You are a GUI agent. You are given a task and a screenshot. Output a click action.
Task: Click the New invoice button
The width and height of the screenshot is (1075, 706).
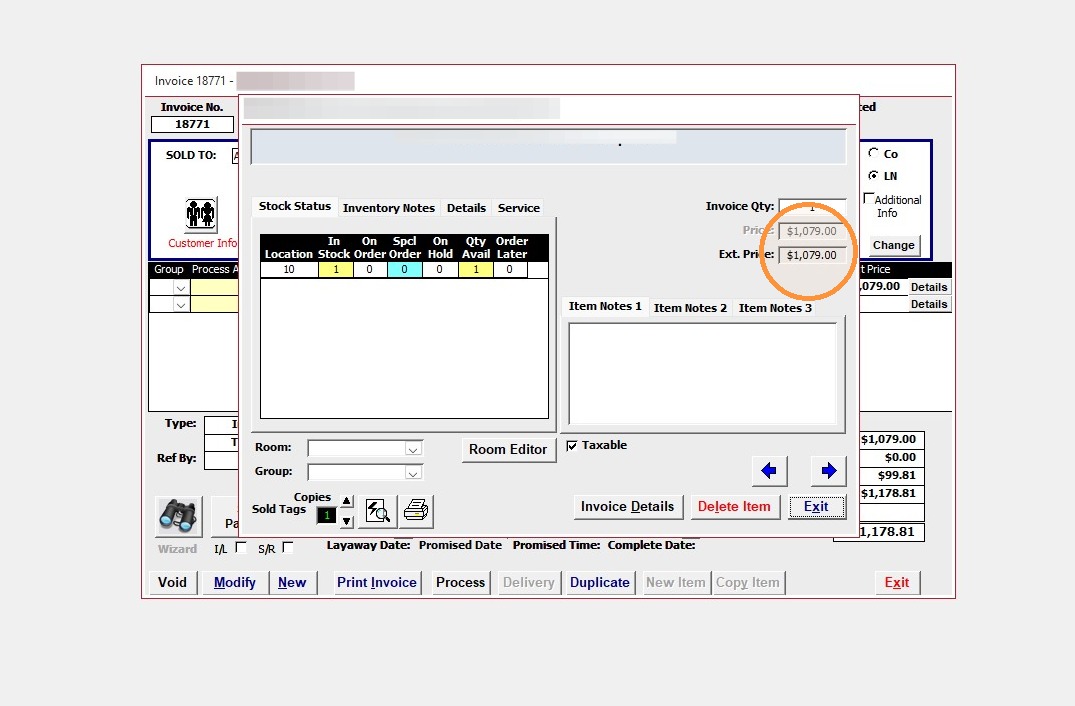[292, 583]
